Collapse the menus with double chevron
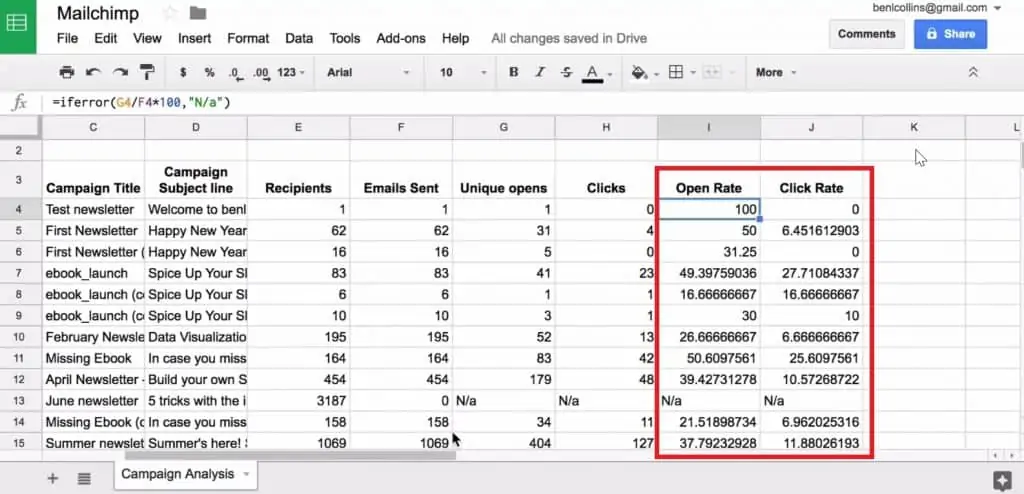Image resolution: width=1024 pixels, height=494 pixels. [x=973, y=73]
